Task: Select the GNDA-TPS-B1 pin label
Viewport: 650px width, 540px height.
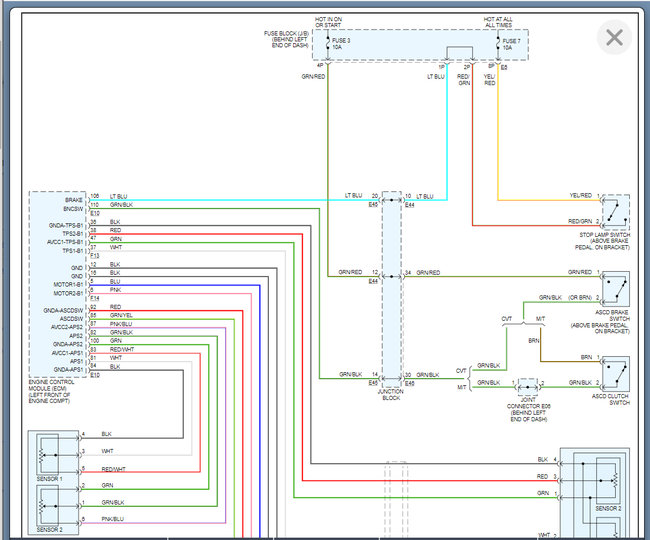Action: pos(66,226)
